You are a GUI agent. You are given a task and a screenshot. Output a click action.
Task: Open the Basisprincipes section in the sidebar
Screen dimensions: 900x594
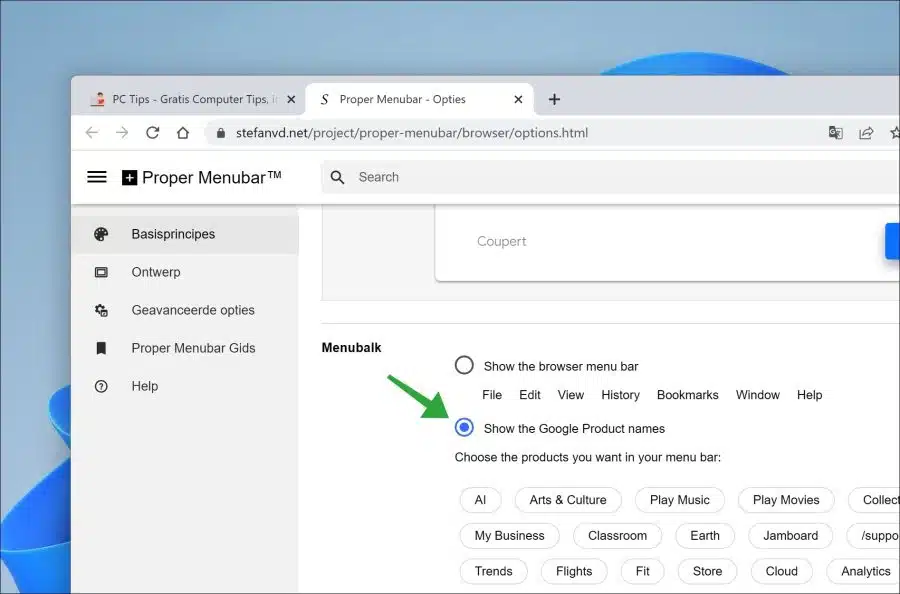tap(185, 234)
